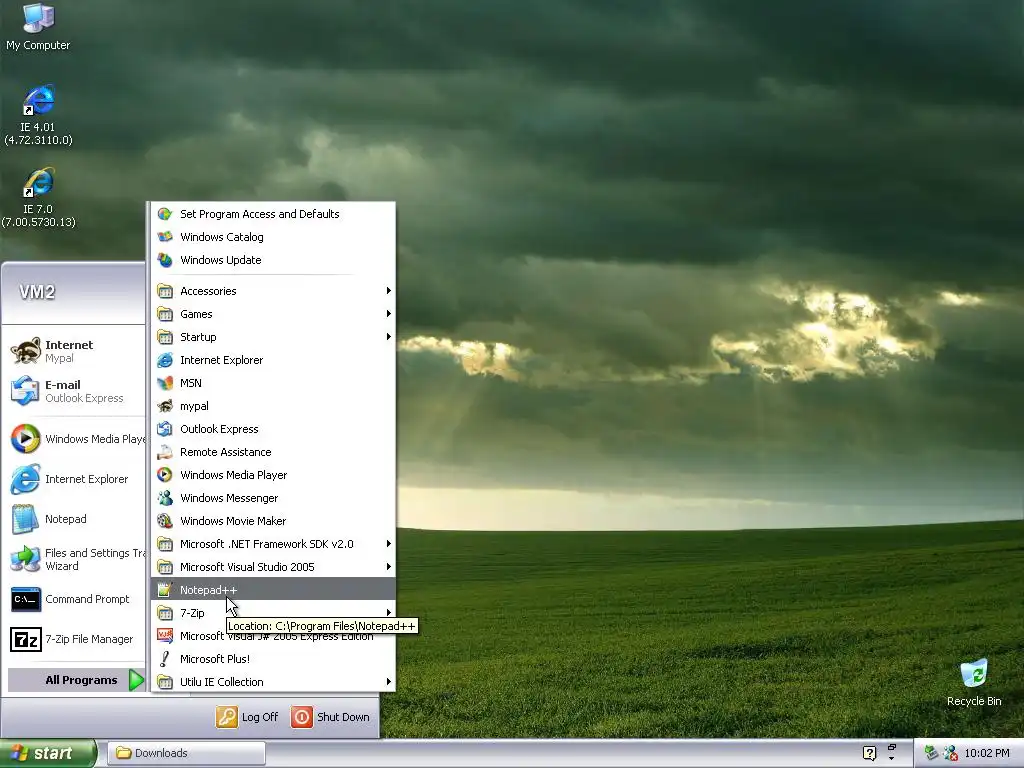The width and height of the screenshot is (1024, 768).
Task: Click the 7-Zip File Manager icon
Action: click(x=25, y=639)
